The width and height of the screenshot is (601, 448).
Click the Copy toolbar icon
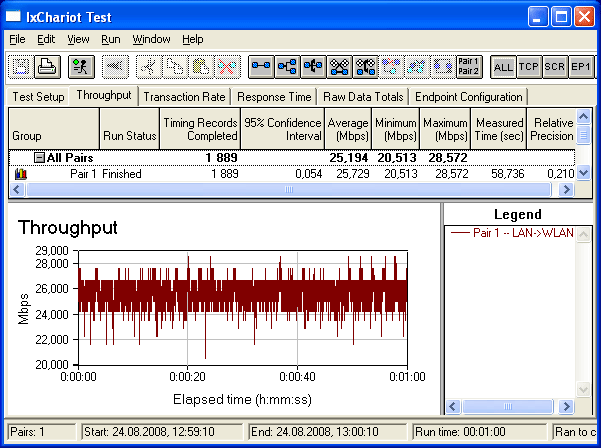(x=175, y=67)
